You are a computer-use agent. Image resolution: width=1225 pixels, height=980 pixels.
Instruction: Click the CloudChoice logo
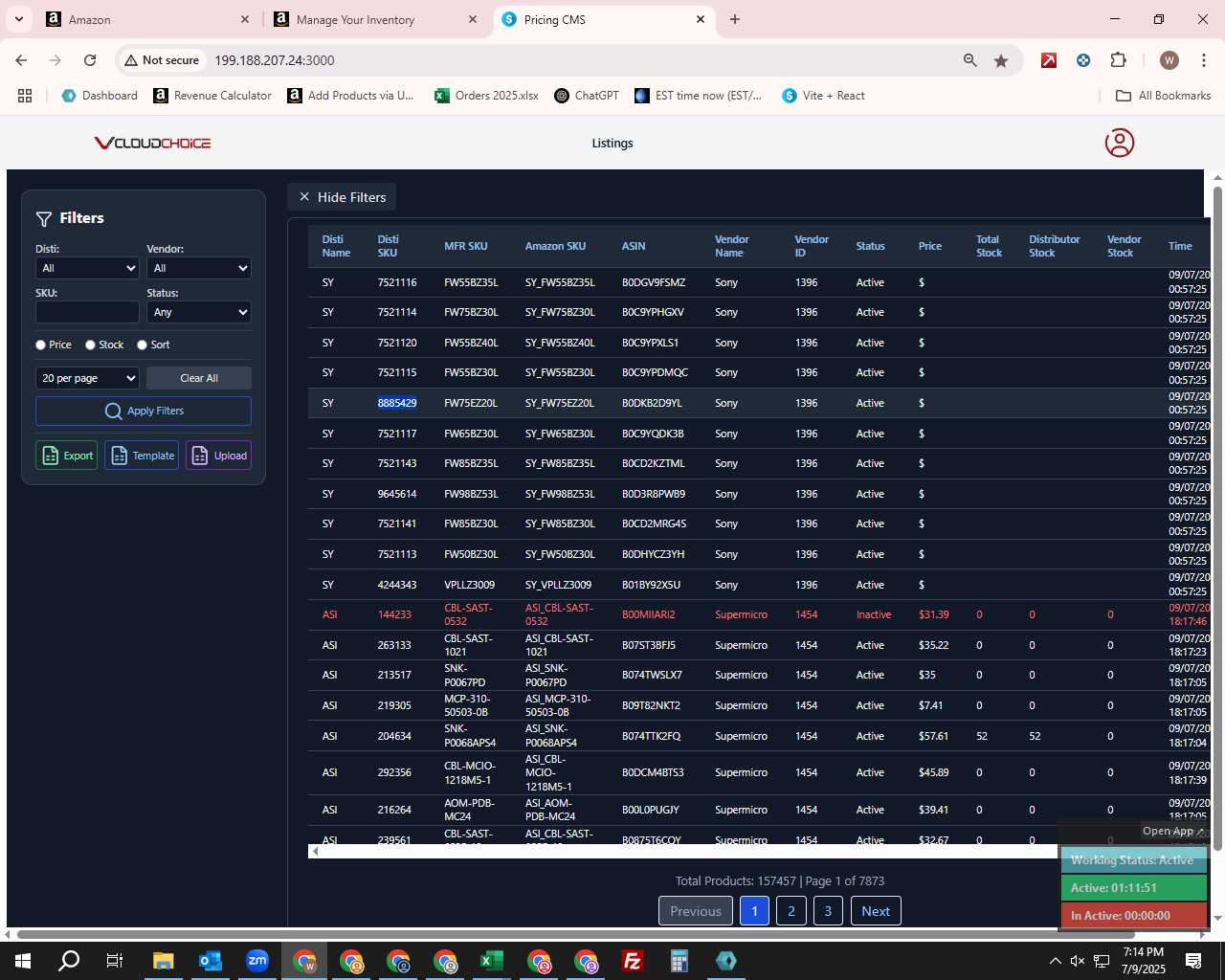(x=152, y=143)
